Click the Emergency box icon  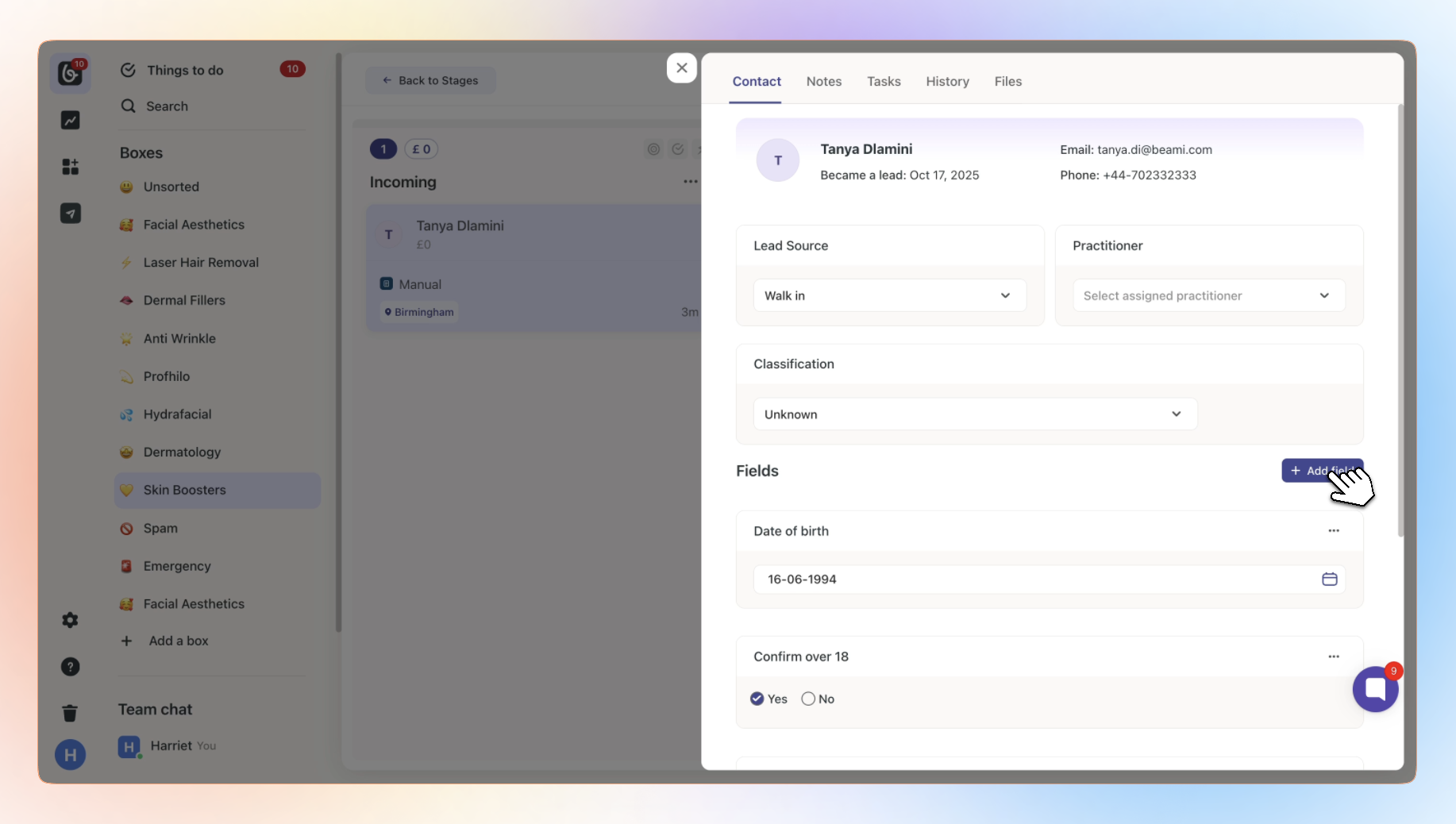point(126,567)
